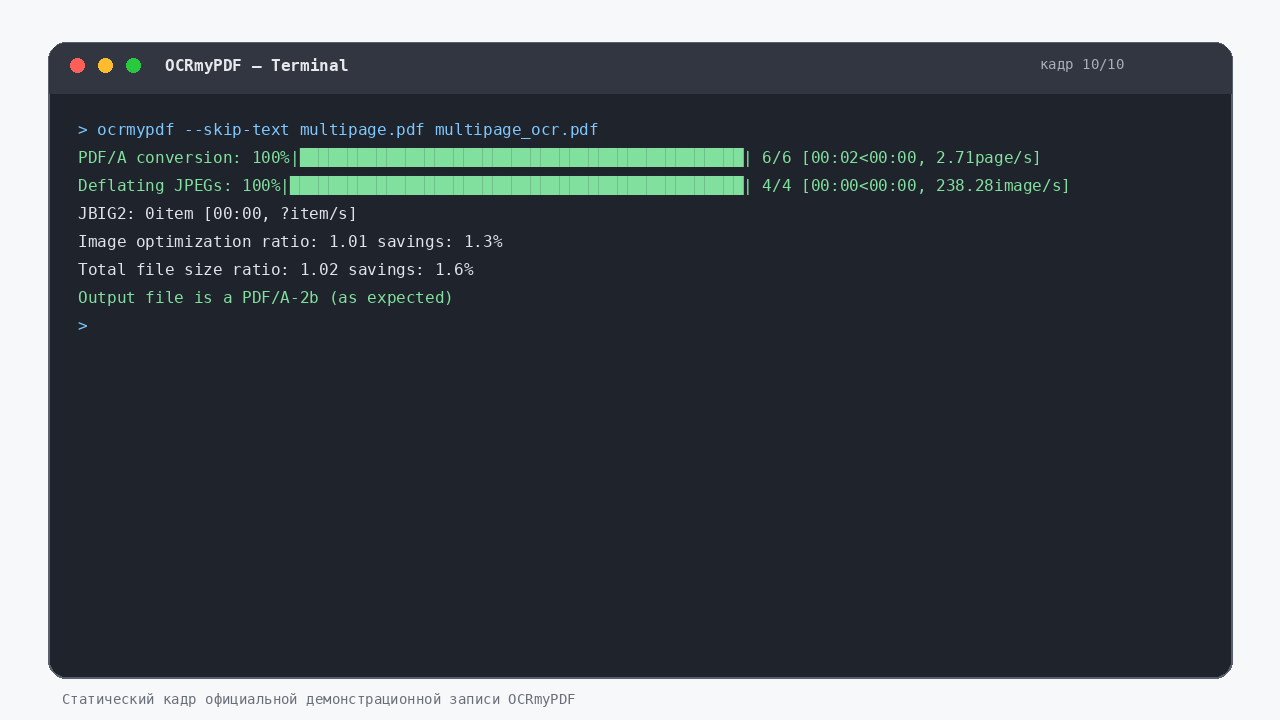Viewport: 1280px width, 720px height.
Task: Click the 'Deflating JPEGs: 100%' label
Action: 179,186
